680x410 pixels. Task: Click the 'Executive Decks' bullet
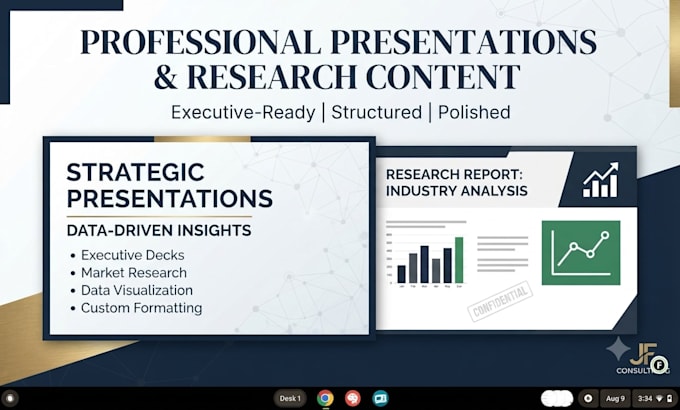pos(133,255)
